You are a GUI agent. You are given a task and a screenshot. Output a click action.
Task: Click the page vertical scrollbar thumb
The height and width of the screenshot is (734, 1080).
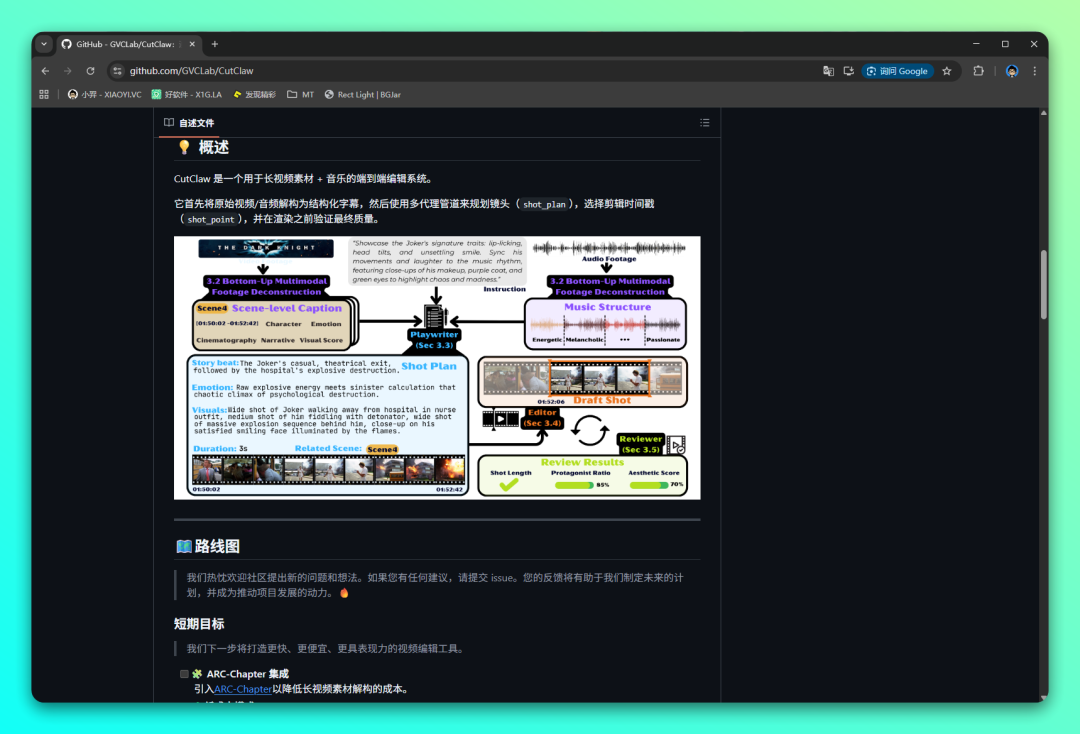click(x=1043, y=284)
